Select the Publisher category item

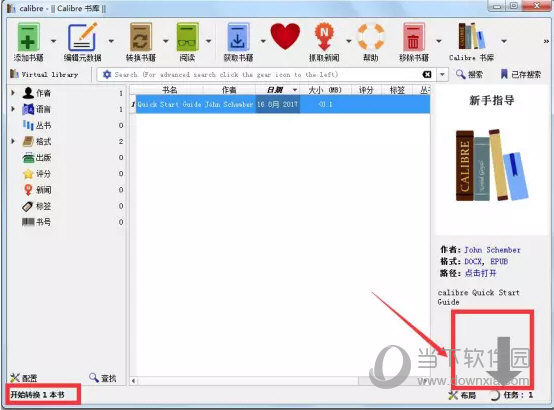pos(37,157)
